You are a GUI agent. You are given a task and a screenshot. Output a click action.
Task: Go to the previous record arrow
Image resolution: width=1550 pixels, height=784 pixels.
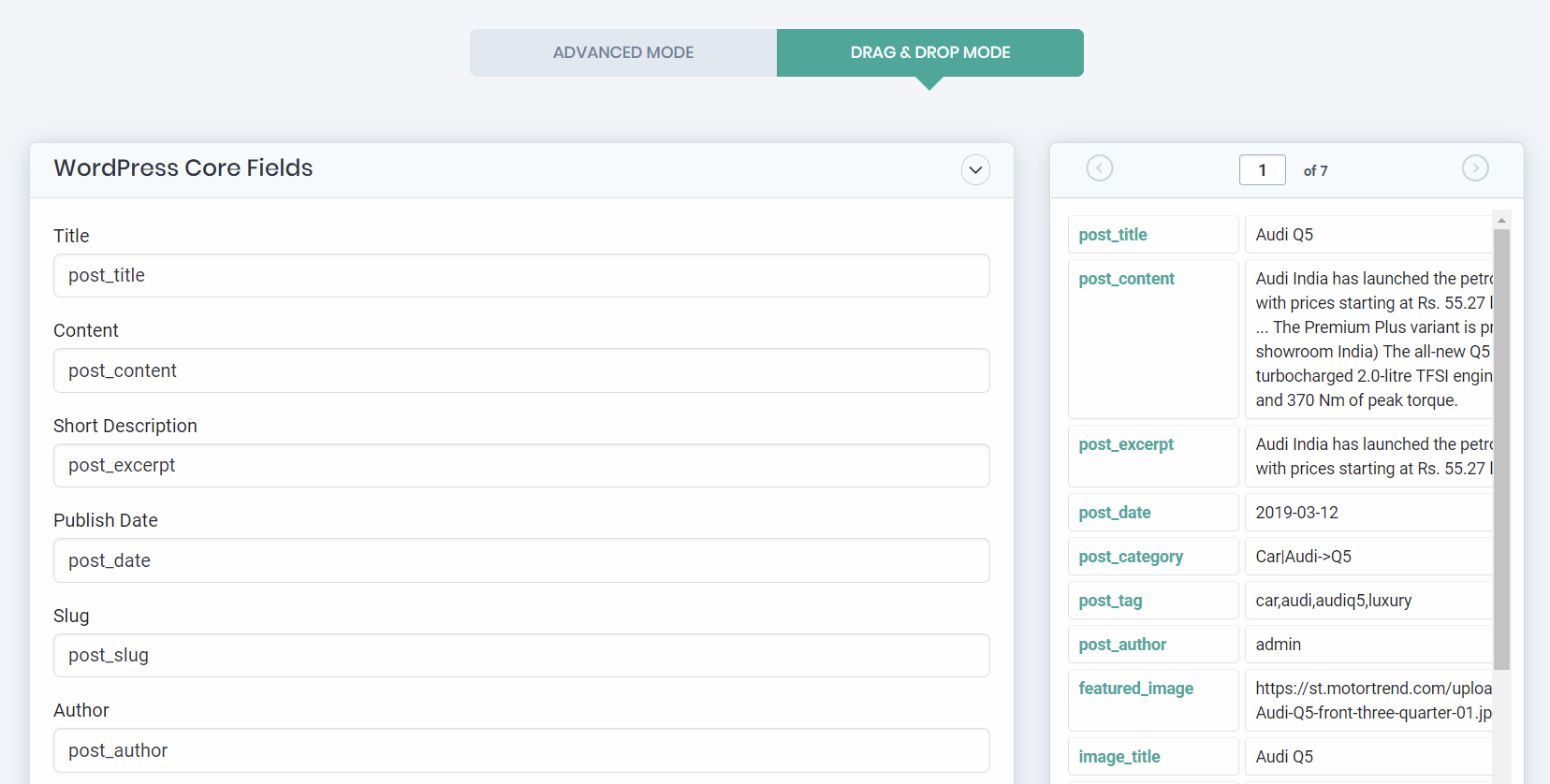1099,168
